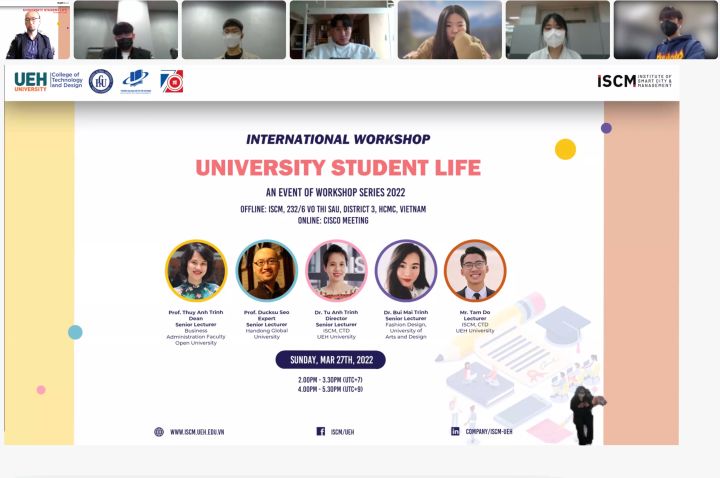Click Mr. Tam Do's portrait
This screenshot has width=720, height=478.
(x=475, y=271)
